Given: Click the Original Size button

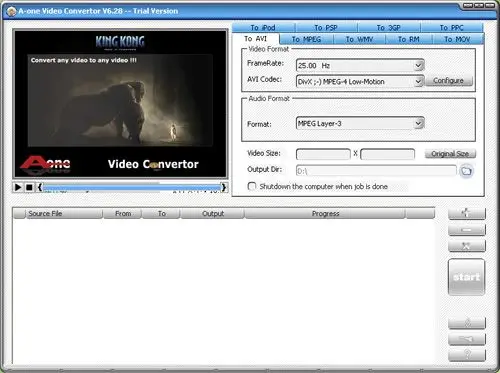Looking at the screenshot, I should tap(450, 154).
